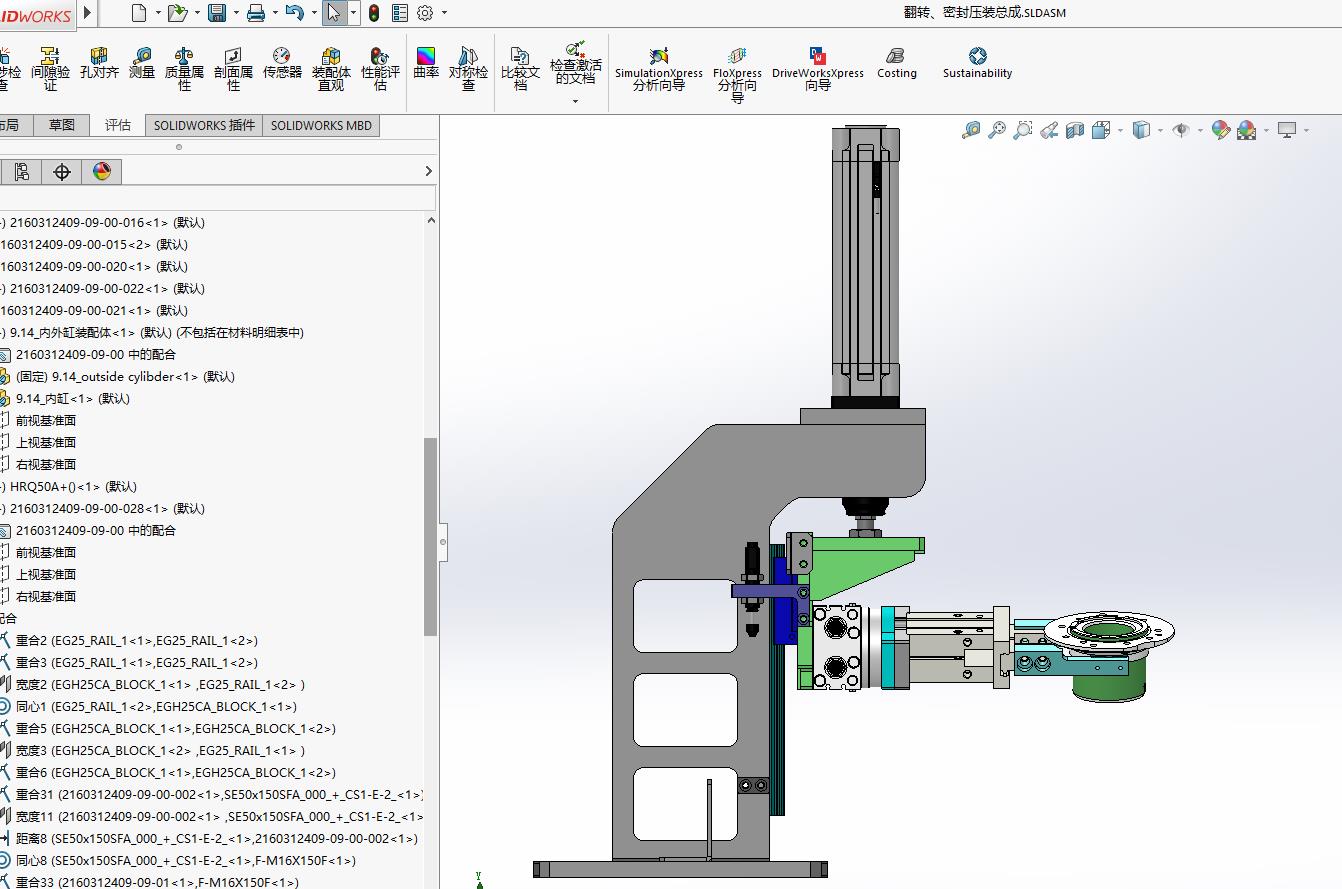The height and width of the screenshot is (889, 1342).
Task: Create a new document with the New icon
Action: click(139, 13)
